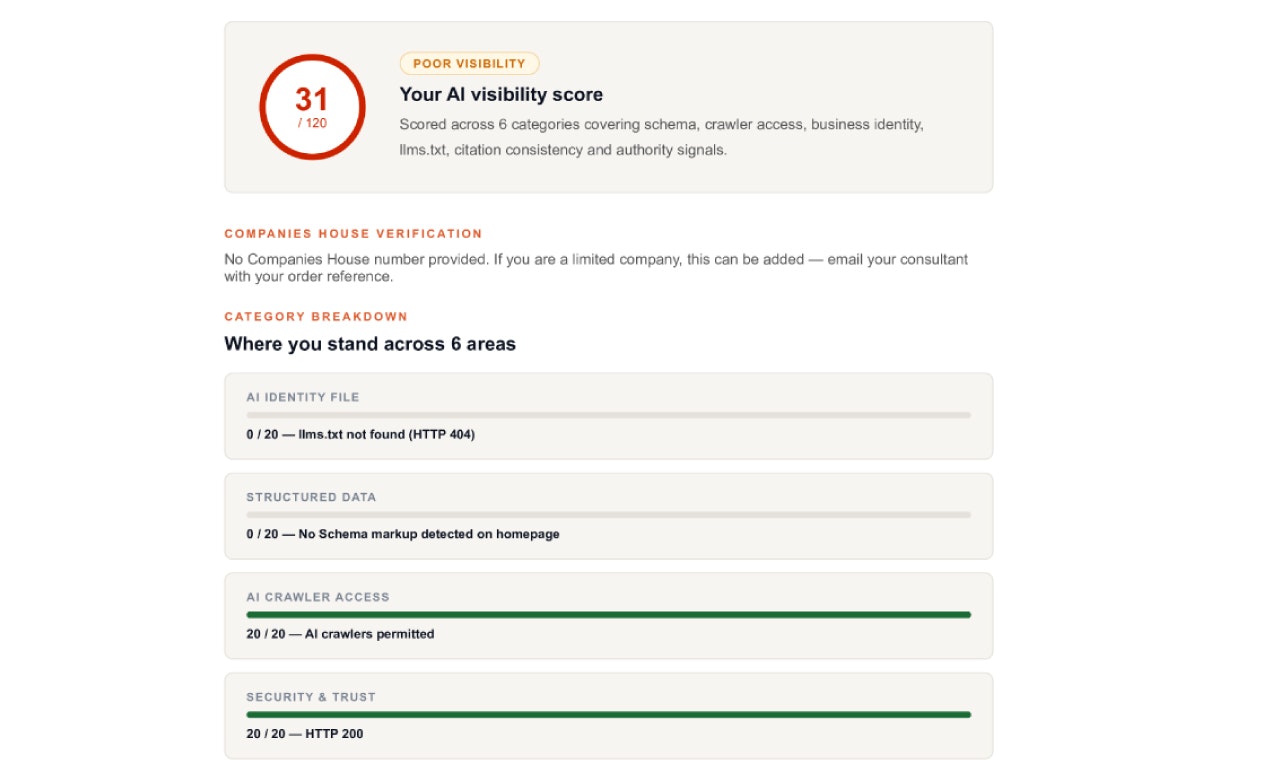Click the AI crawlers permitted result text
The width and height of the screenshot is (1270, 760).
point(340,635)
